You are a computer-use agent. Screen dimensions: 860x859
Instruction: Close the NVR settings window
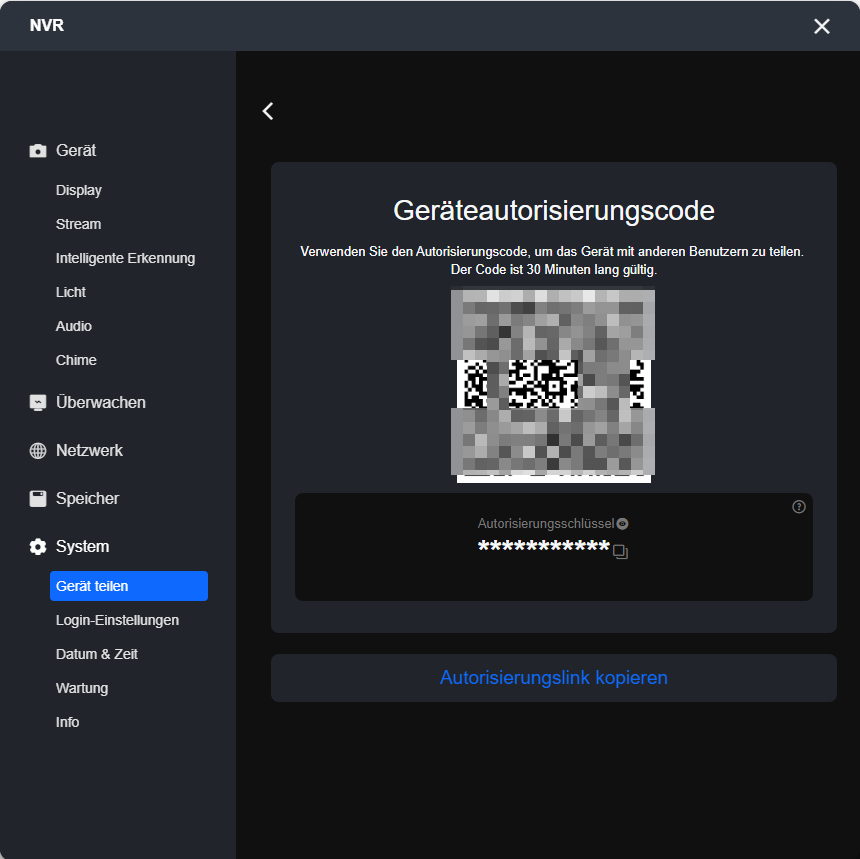821,26
